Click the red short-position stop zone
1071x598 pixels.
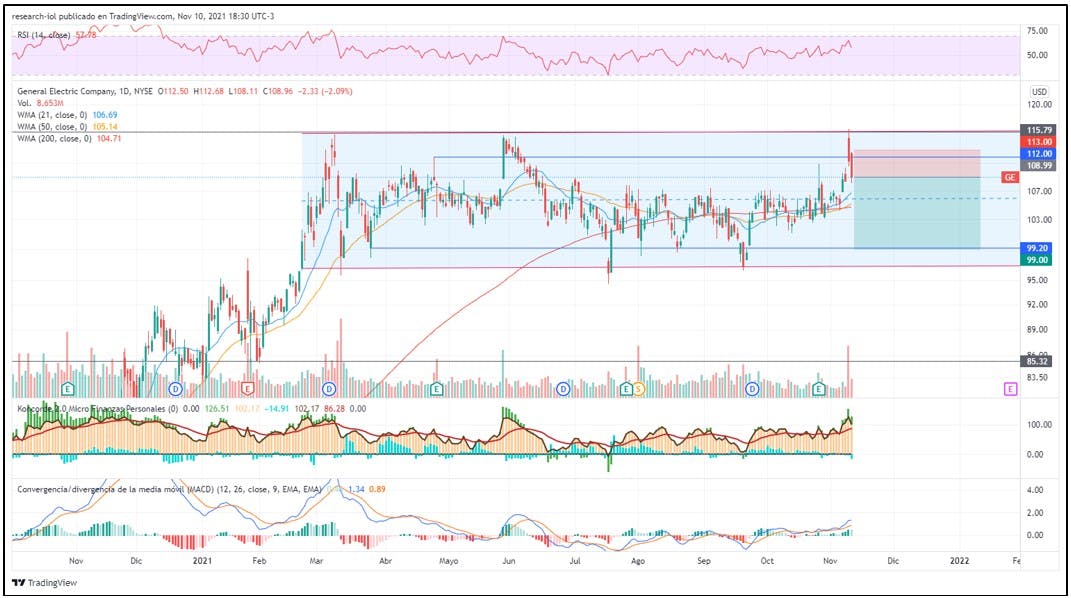point(917,164)
